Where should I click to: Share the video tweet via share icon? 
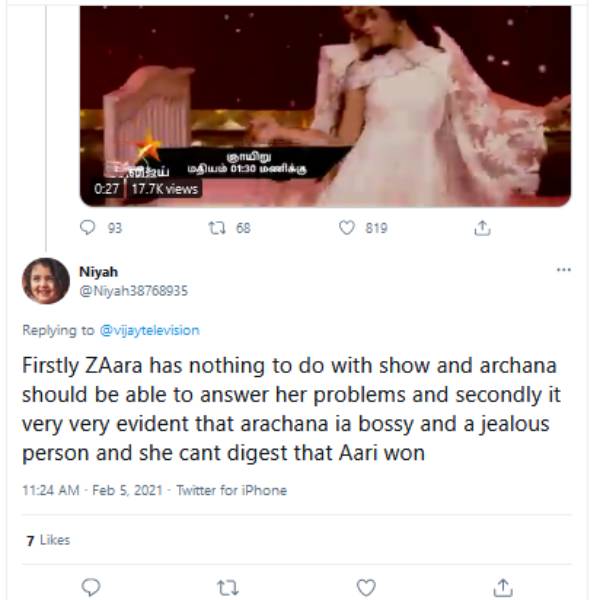[483, 228]
